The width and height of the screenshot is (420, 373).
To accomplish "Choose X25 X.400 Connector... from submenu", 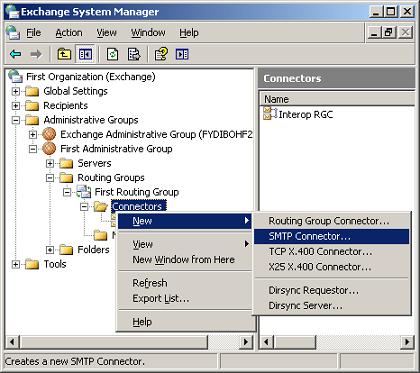I will (332, 267).
